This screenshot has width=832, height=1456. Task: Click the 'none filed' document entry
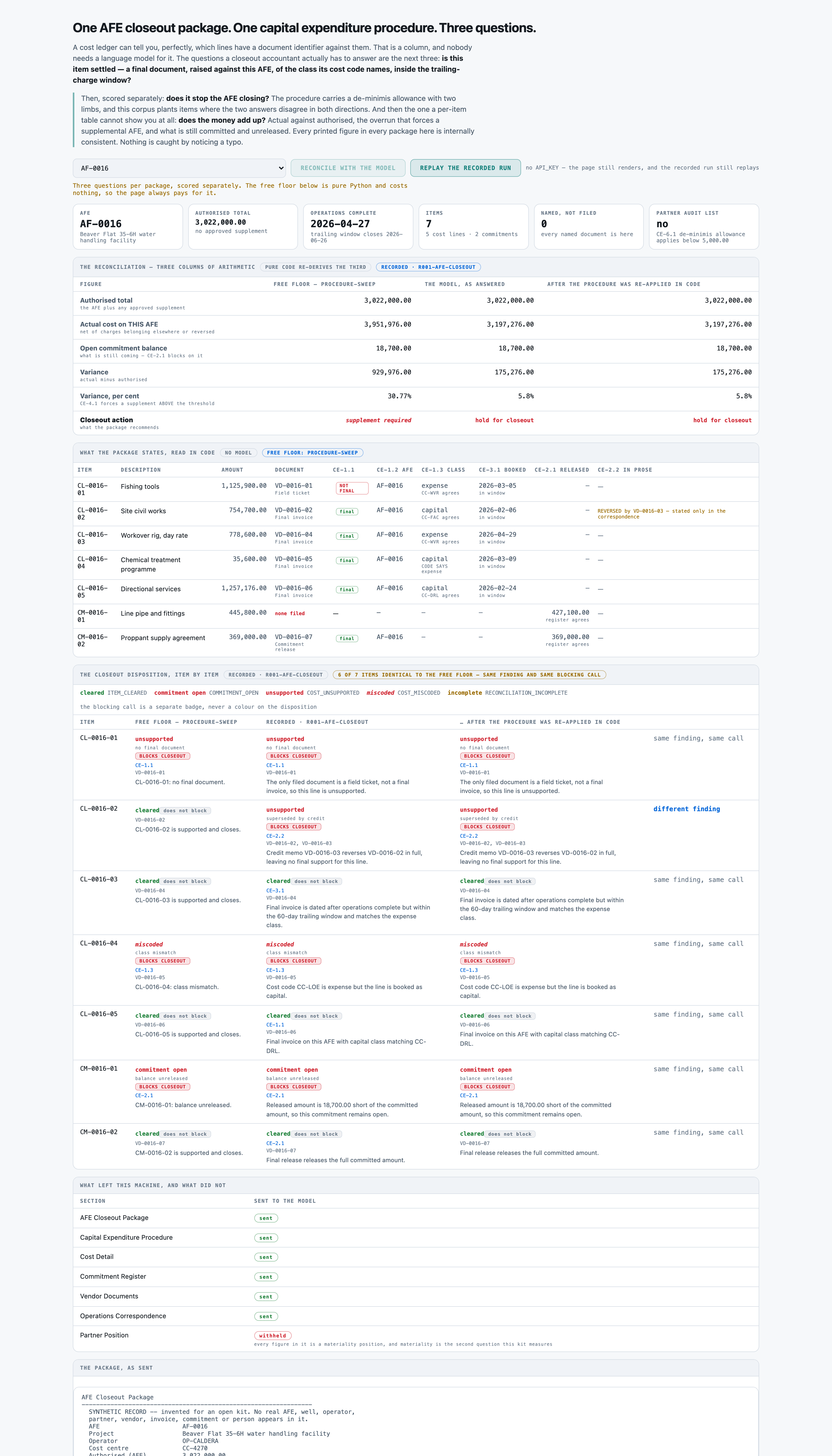coord(290,613)
